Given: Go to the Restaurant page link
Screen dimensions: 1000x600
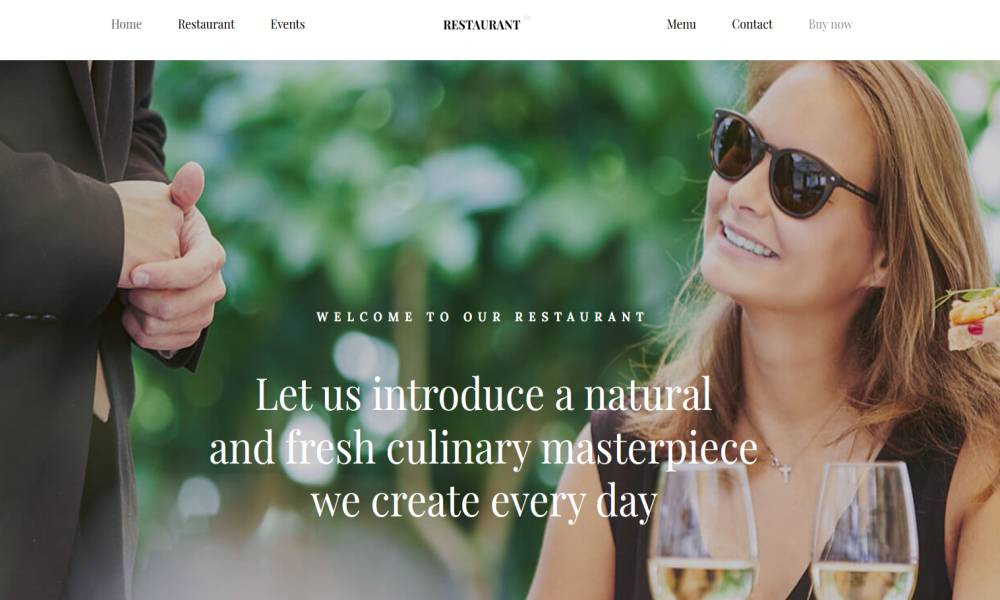Looking at the screenshot, I should coord(206,24).
